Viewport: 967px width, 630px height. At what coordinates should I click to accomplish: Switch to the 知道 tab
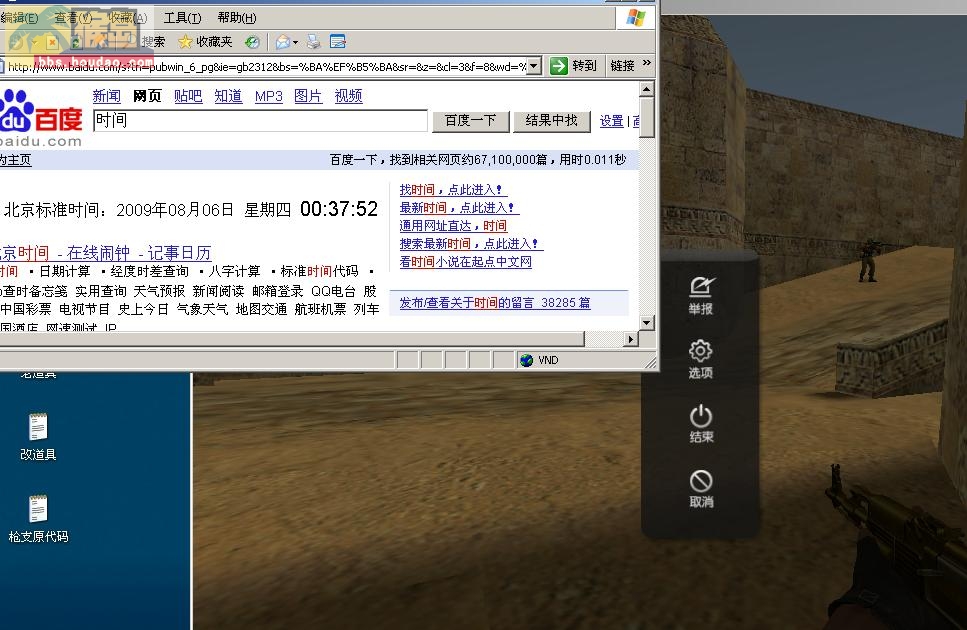[x=228, y=96]
